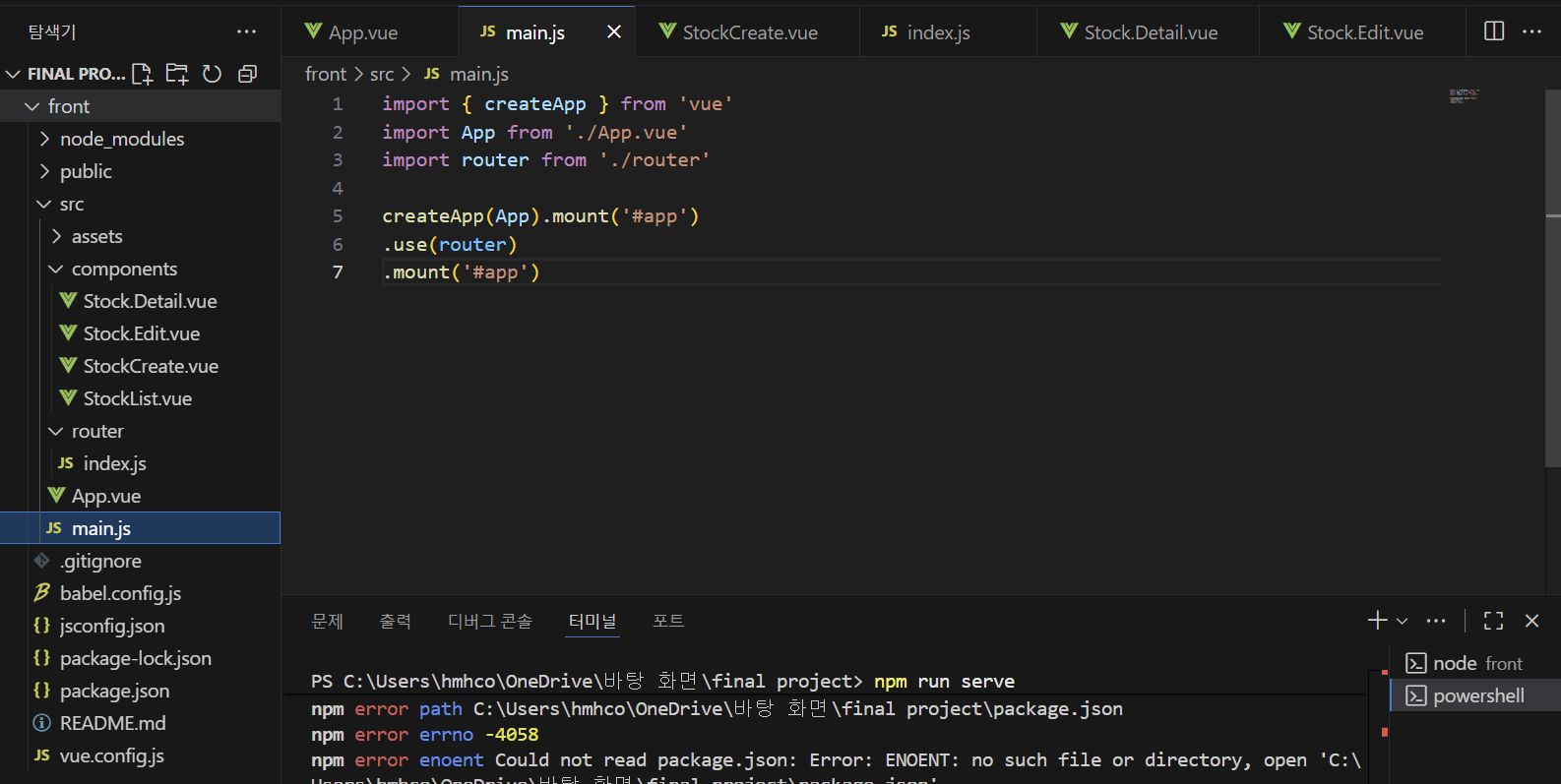The height and width of the screenshot is (784, 1561).
Task: Click the New File icon in explorer
Action: [142, 74]
